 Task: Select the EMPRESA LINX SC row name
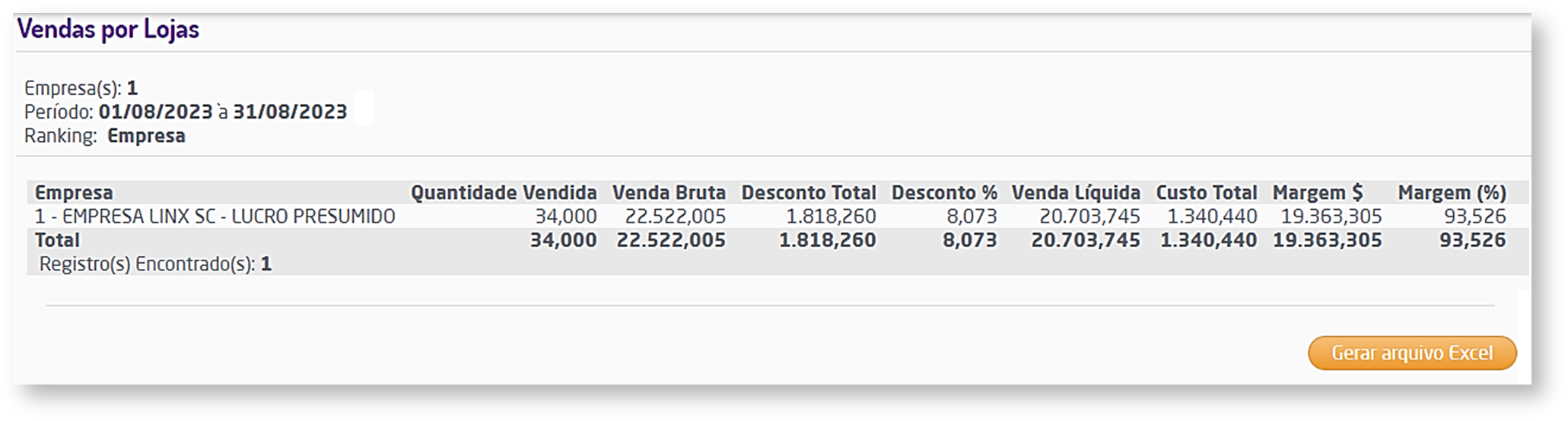point(215,217)
